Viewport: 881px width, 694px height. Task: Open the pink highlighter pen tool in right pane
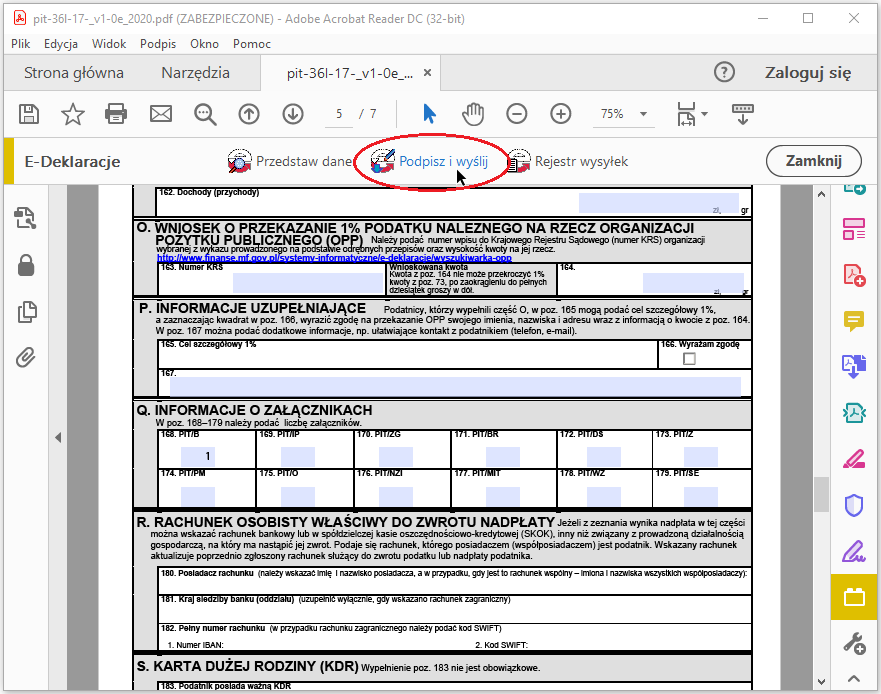pyautogui.click(x=853, y=459)
